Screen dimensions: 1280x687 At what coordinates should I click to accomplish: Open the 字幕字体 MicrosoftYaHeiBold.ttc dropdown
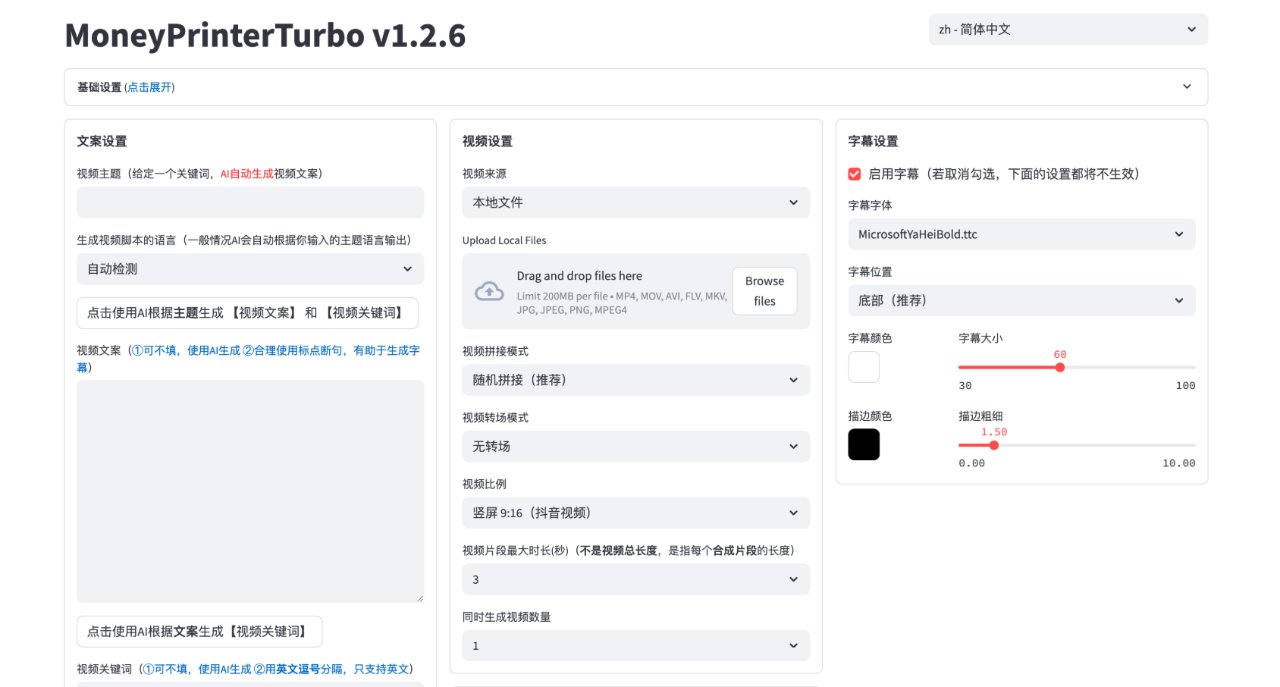(1021, 234)
